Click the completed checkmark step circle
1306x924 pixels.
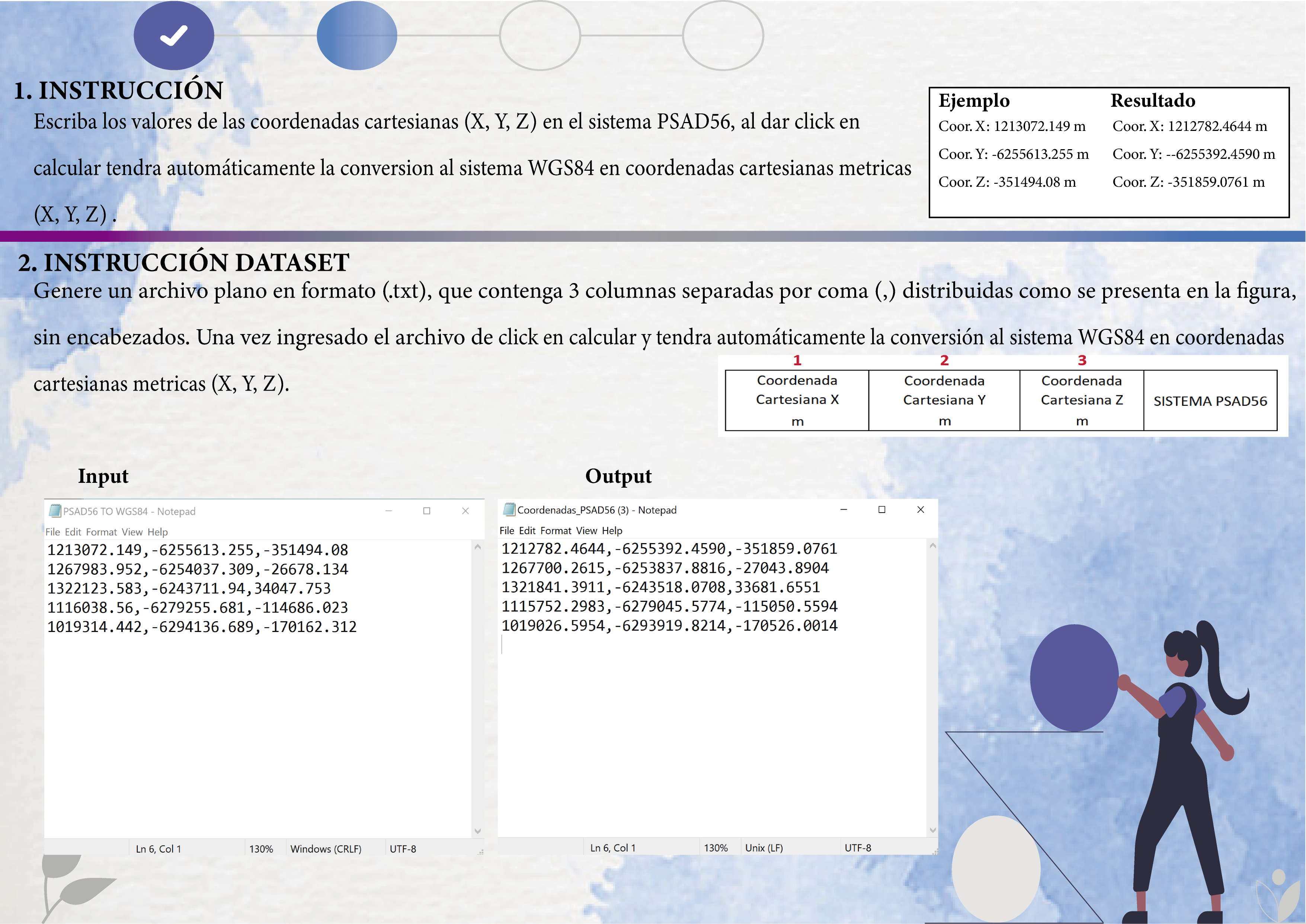point(173,35)
